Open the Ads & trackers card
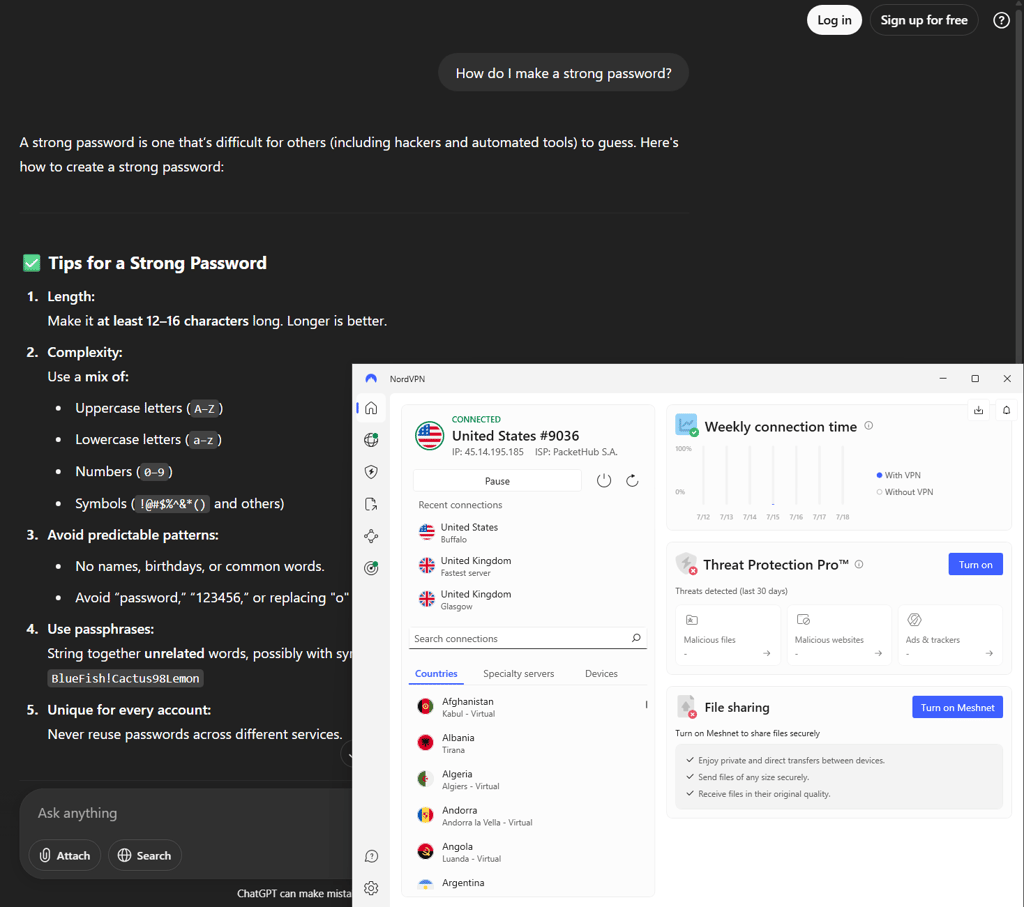 click(x=950, y=634)
